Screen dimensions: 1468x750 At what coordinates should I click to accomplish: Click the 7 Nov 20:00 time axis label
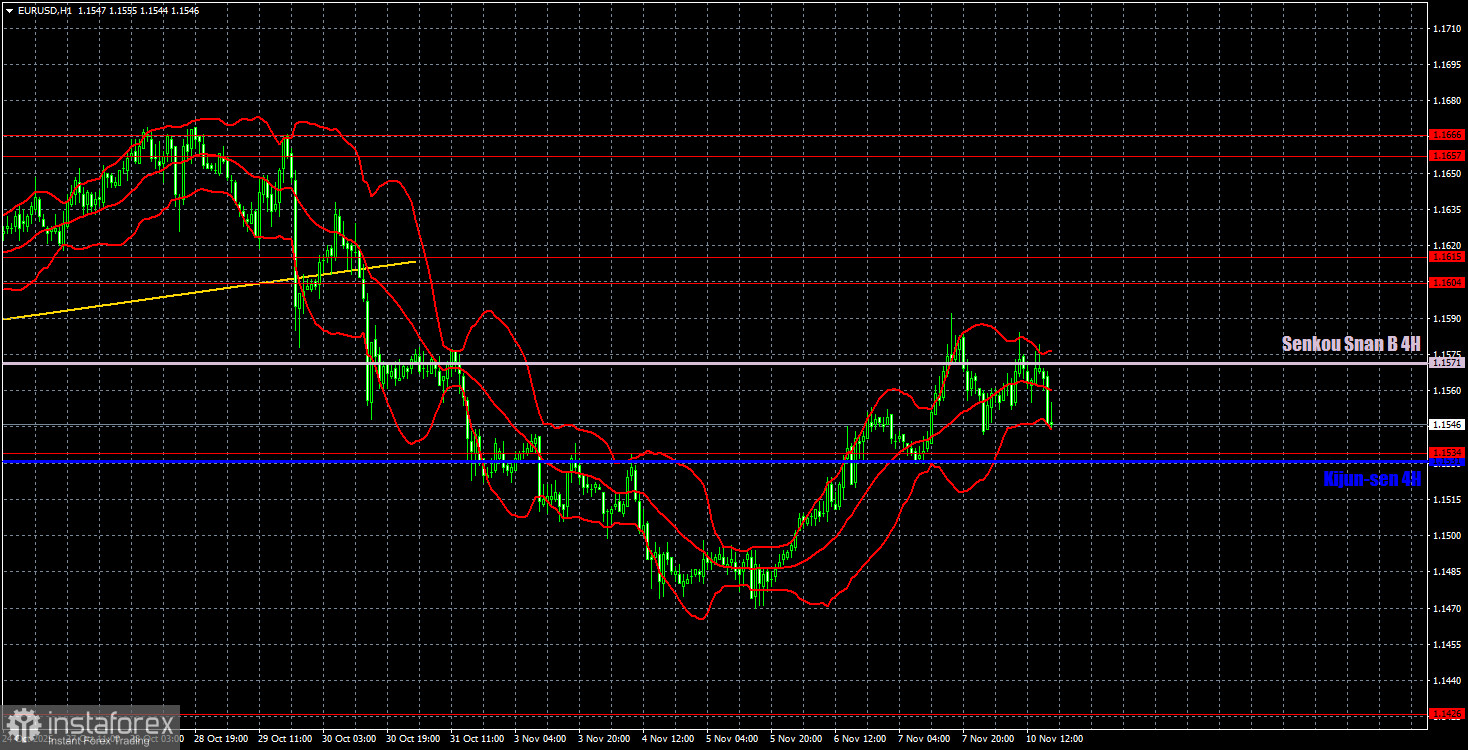990,739
